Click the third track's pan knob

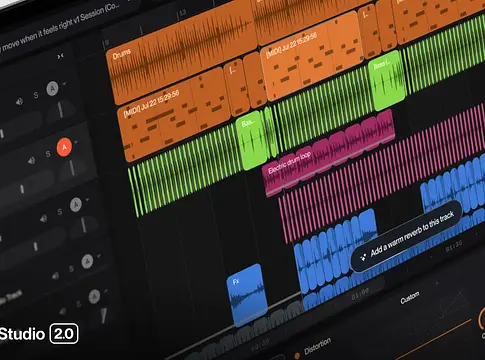(84, 225)
